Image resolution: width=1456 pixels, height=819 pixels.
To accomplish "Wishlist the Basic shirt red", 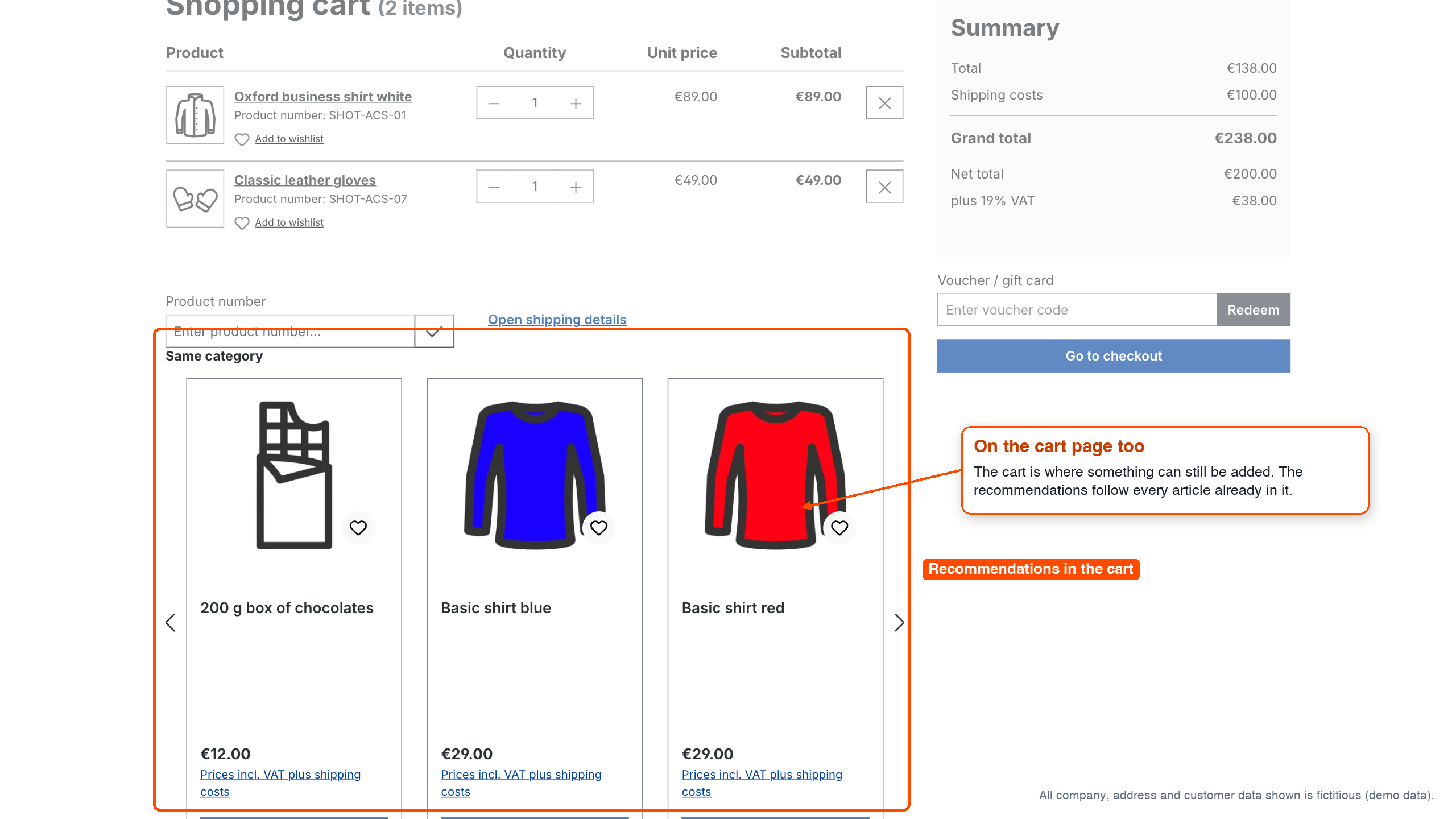I will click(839, 528).
